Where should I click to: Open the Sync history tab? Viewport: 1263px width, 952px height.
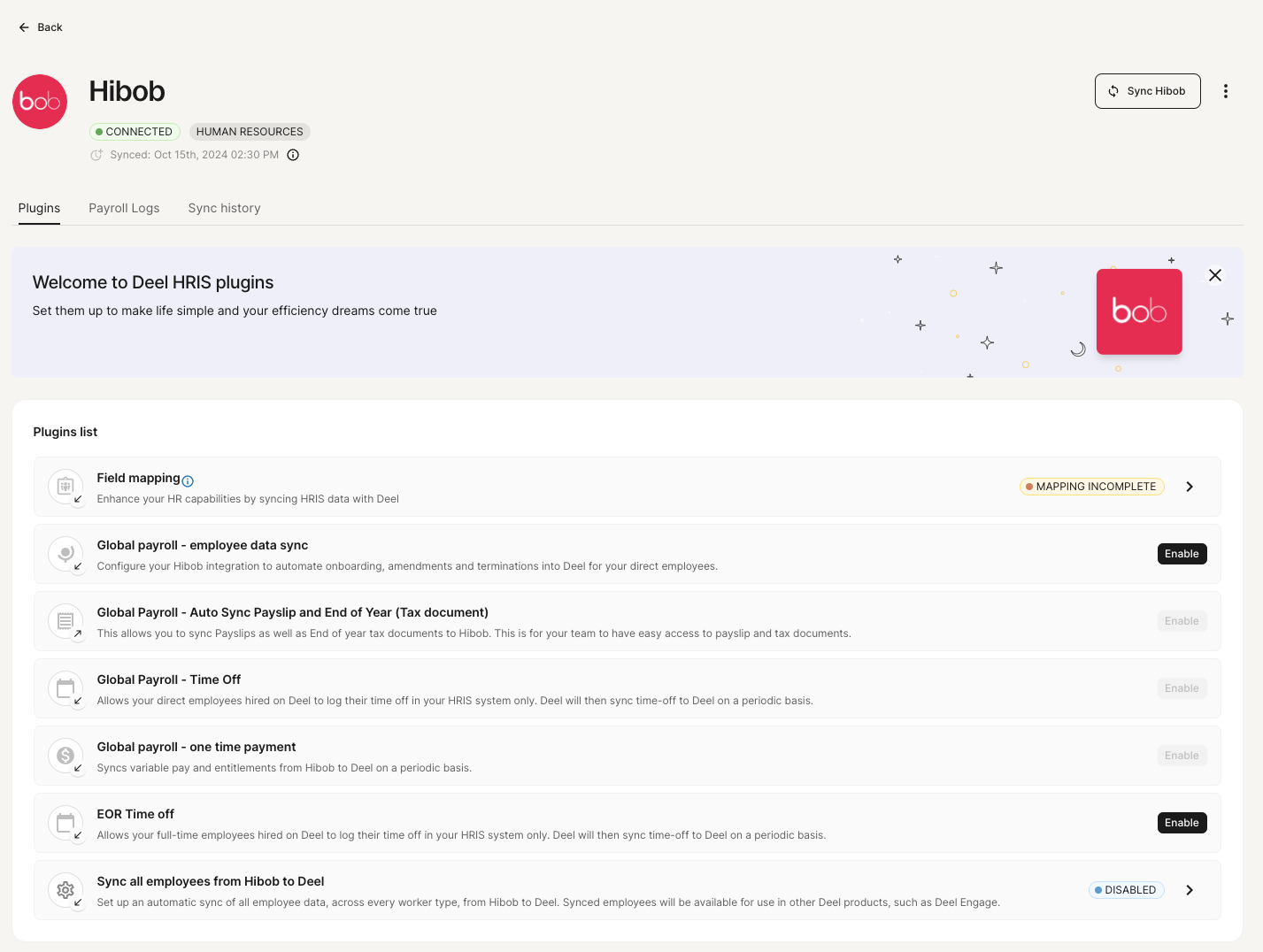224,208
